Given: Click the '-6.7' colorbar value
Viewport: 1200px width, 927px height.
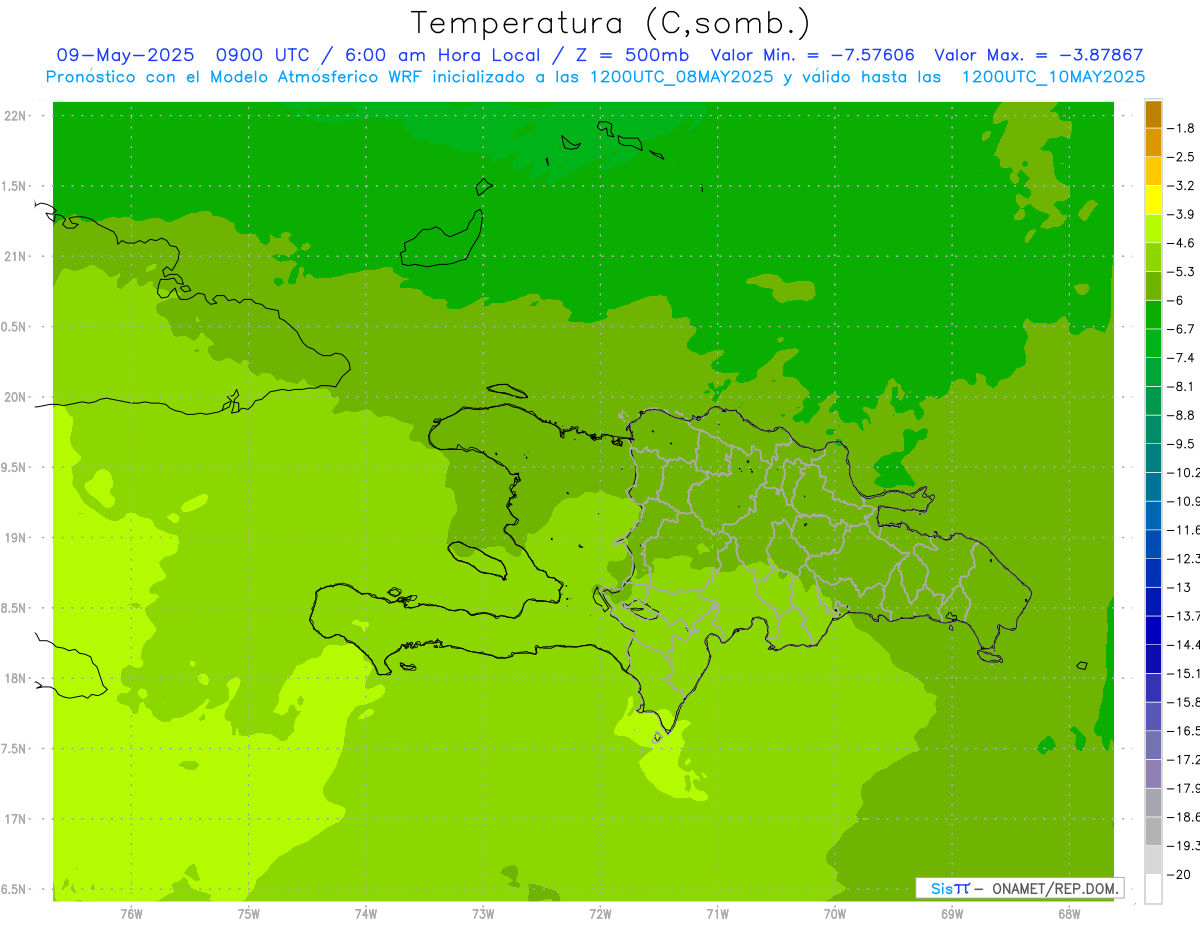Looking at the screenshot, I should pos(1182,329).
